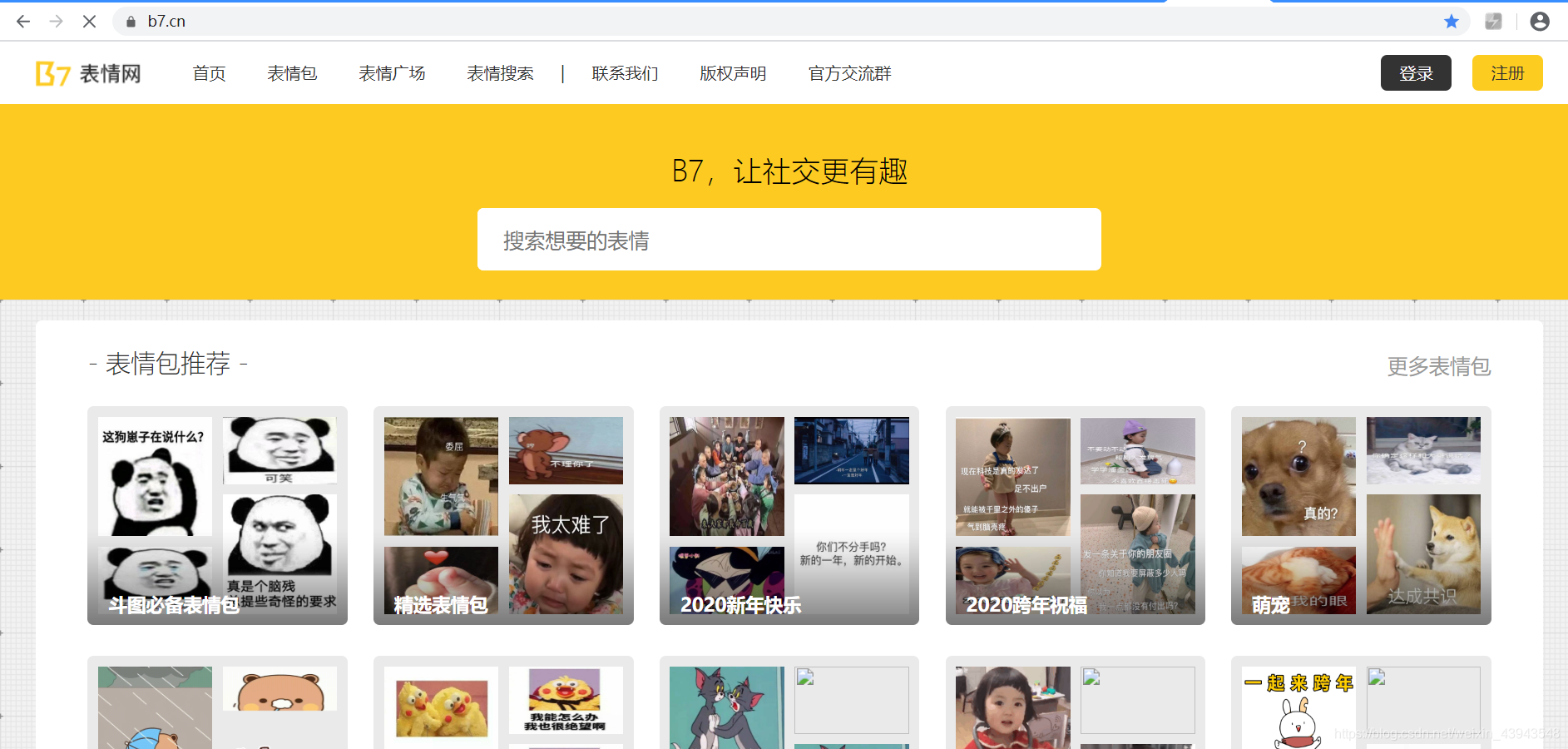Screen dimensions: 1568x749
Task: Open the 表情包 menu item
Action: point(292,73)
